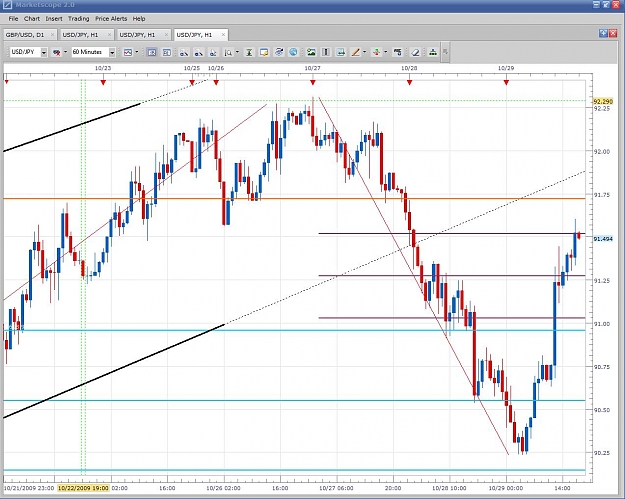This screenshot has height=499, width=625.
Task: Click the add indicator picture icon
Action: point(311,52)
